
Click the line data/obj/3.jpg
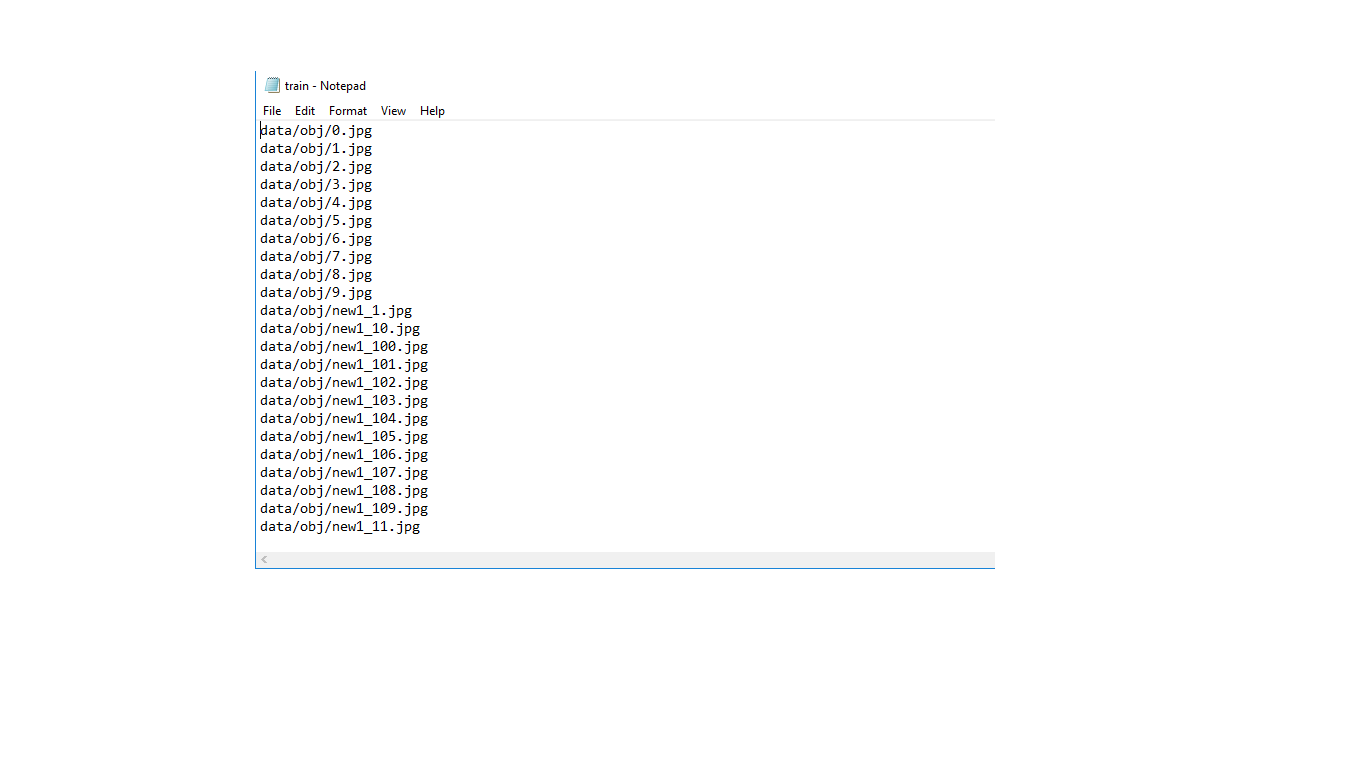coord(316,185)
